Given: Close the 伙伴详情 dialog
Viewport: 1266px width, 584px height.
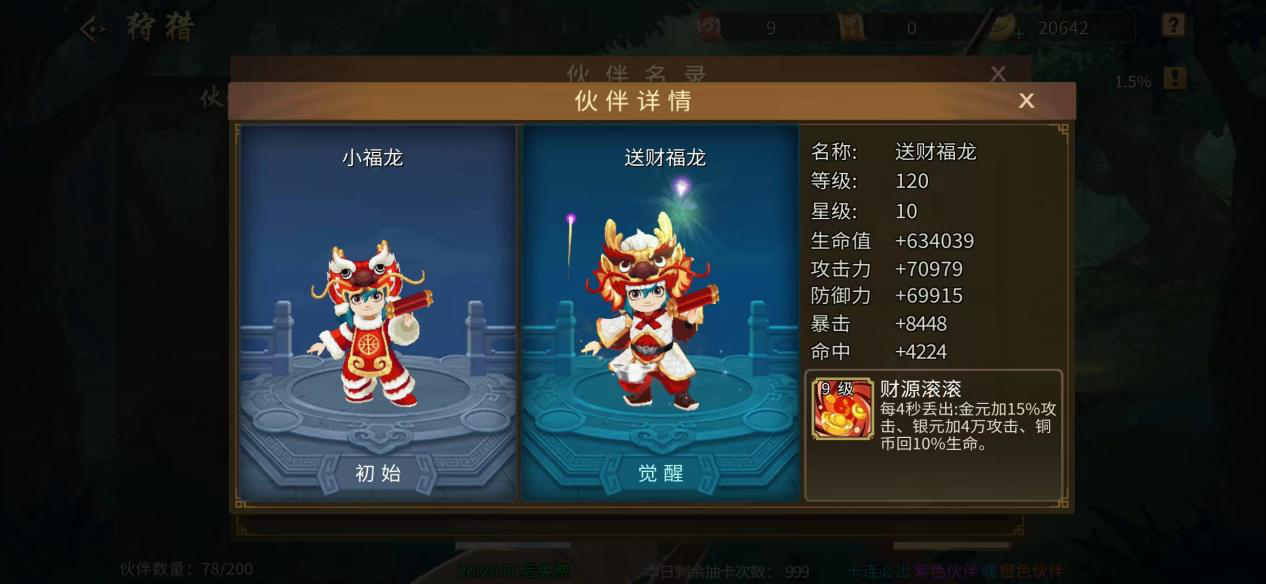Looking at the screenshot, I should pyautogui.click(x=1026, y=101).
